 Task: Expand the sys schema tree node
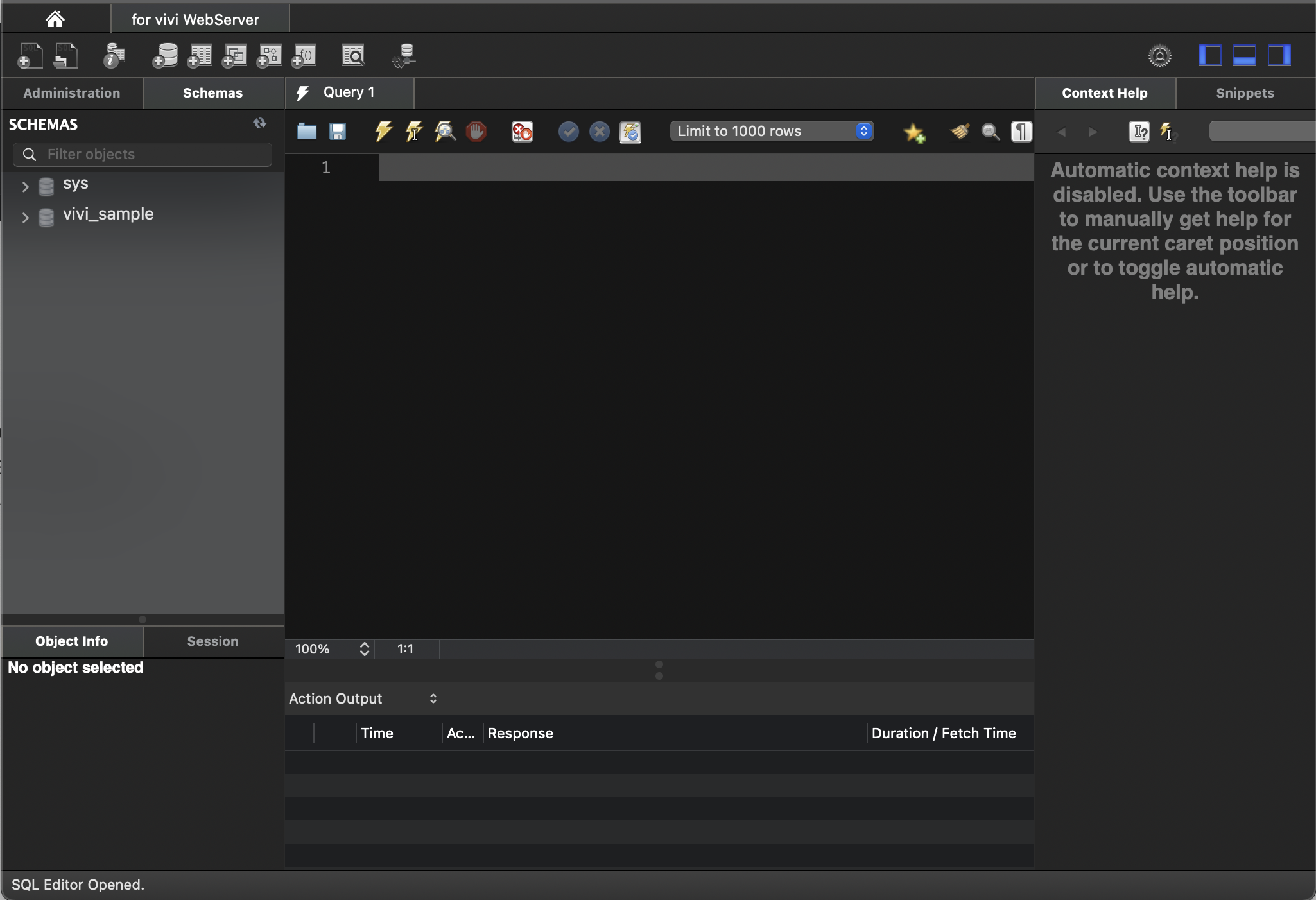(x=25, y=186)
